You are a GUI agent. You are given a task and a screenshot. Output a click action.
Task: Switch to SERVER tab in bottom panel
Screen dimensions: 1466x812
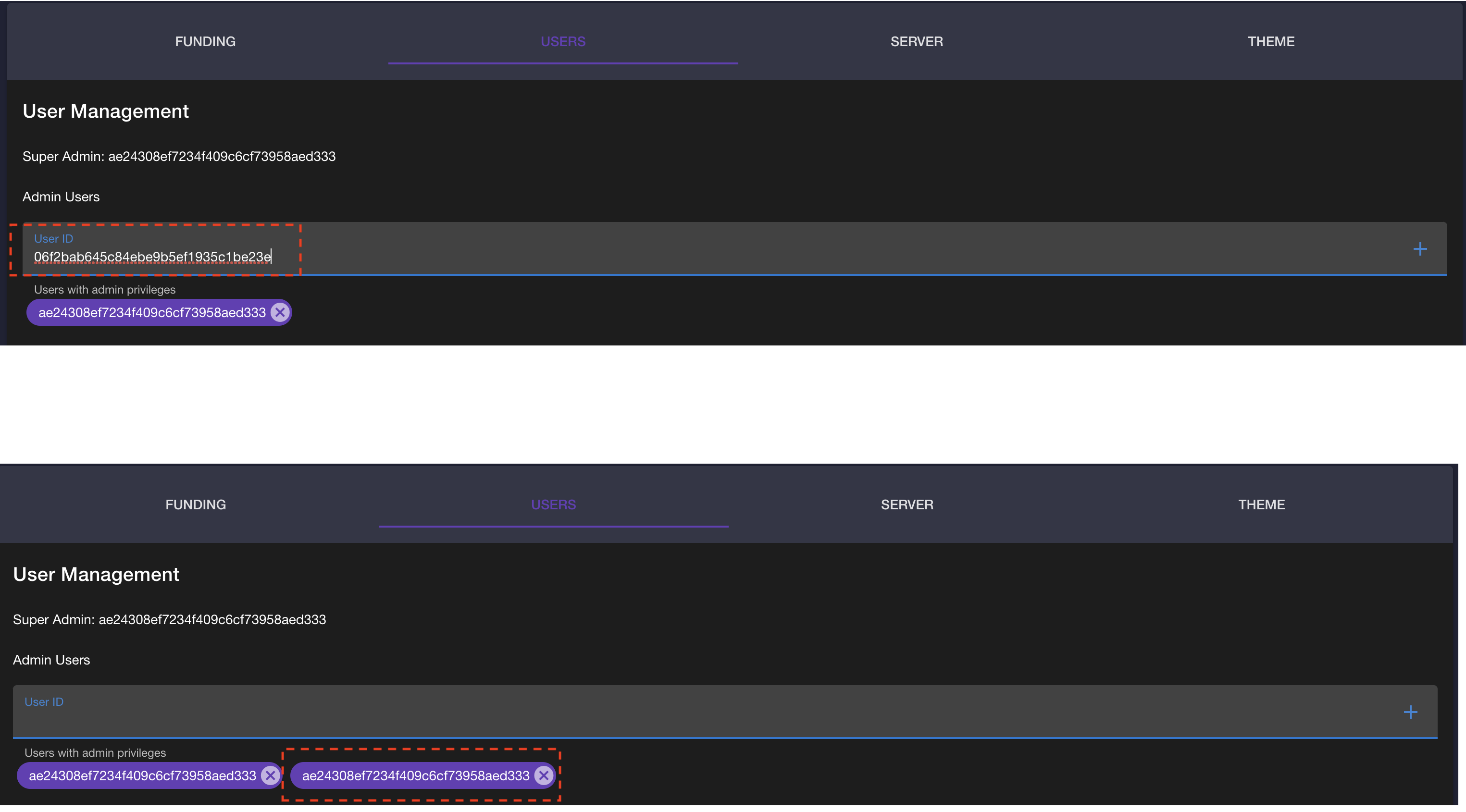tap(907, 504)
